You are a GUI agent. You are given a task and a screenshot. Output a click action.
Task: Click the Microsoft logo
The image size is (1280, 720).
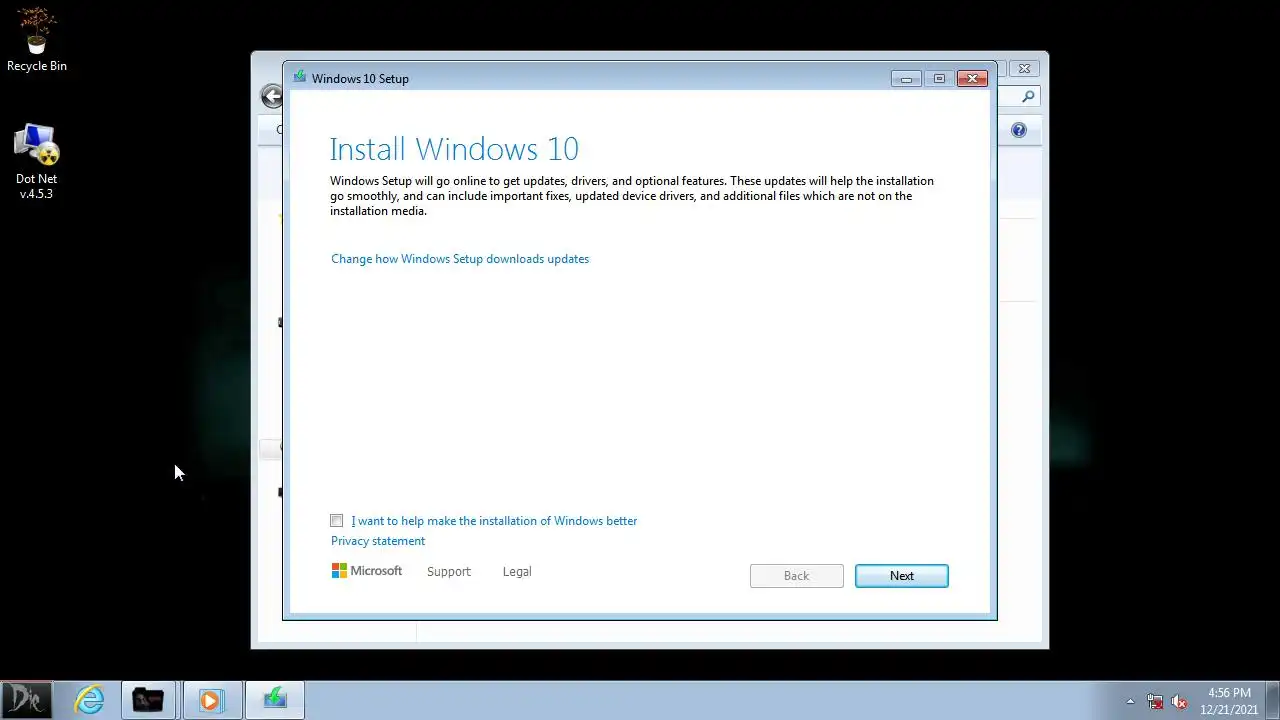click(367, 571)
